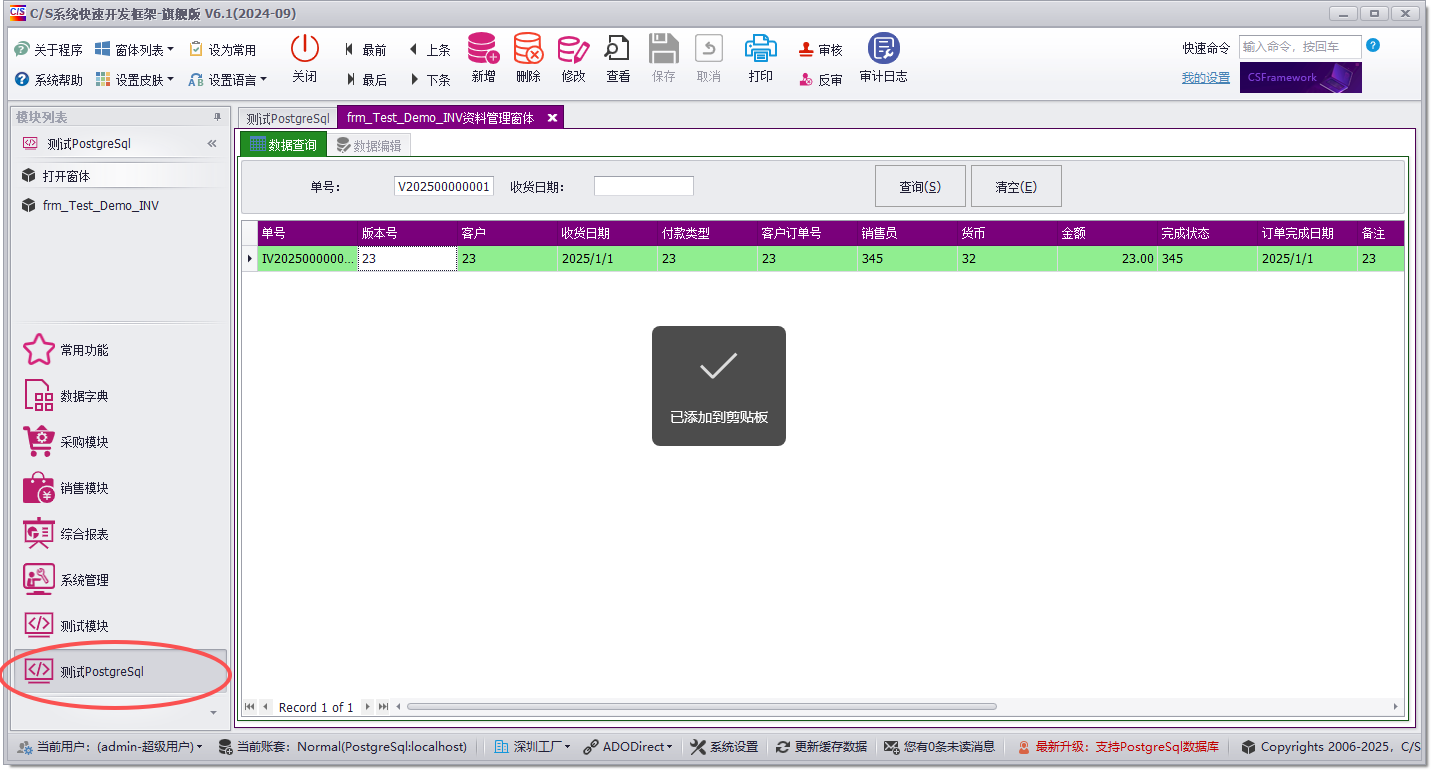Open the 查看 view icon

coord(617,58)
